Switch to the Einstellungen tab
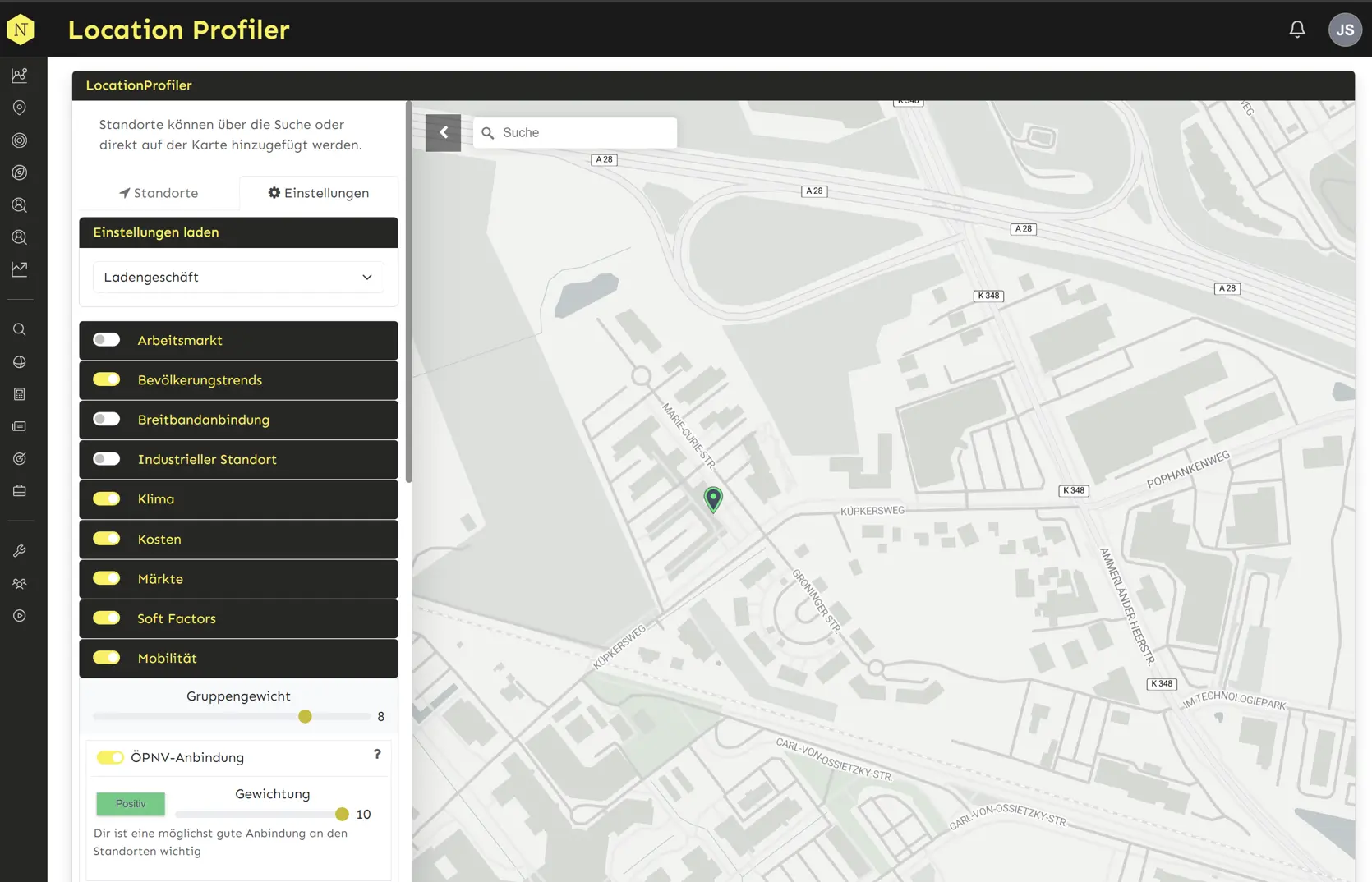This screenshot has width=1372, height=882. 319,193
